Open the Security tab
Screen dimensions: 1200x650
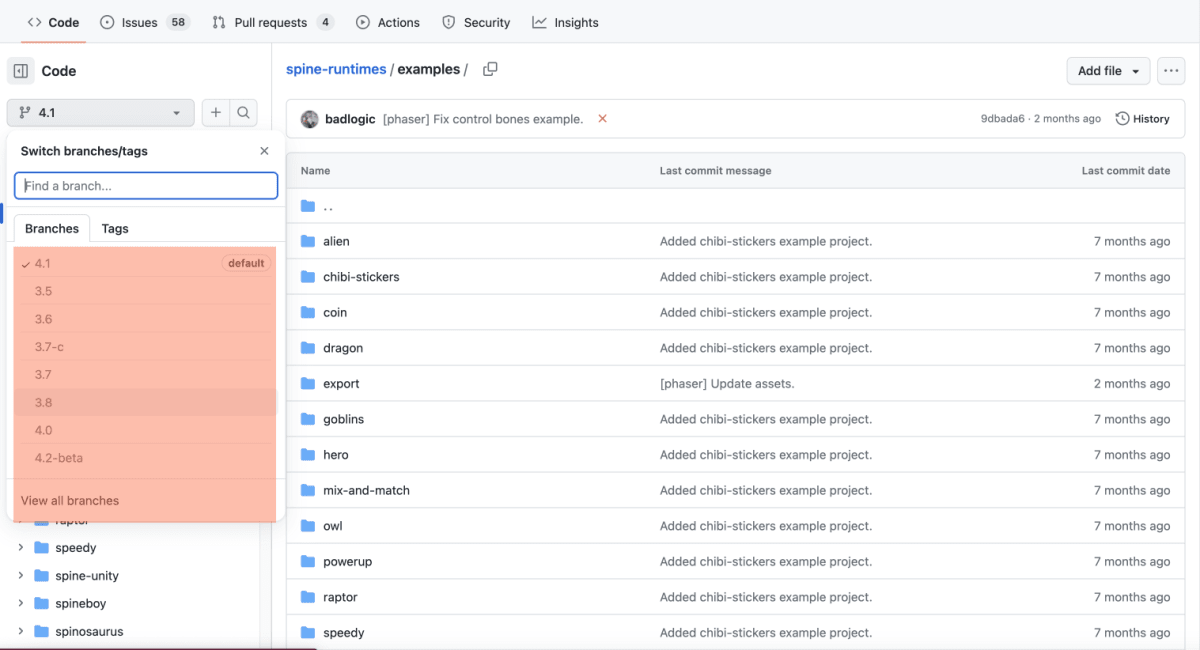pos(476,22)
